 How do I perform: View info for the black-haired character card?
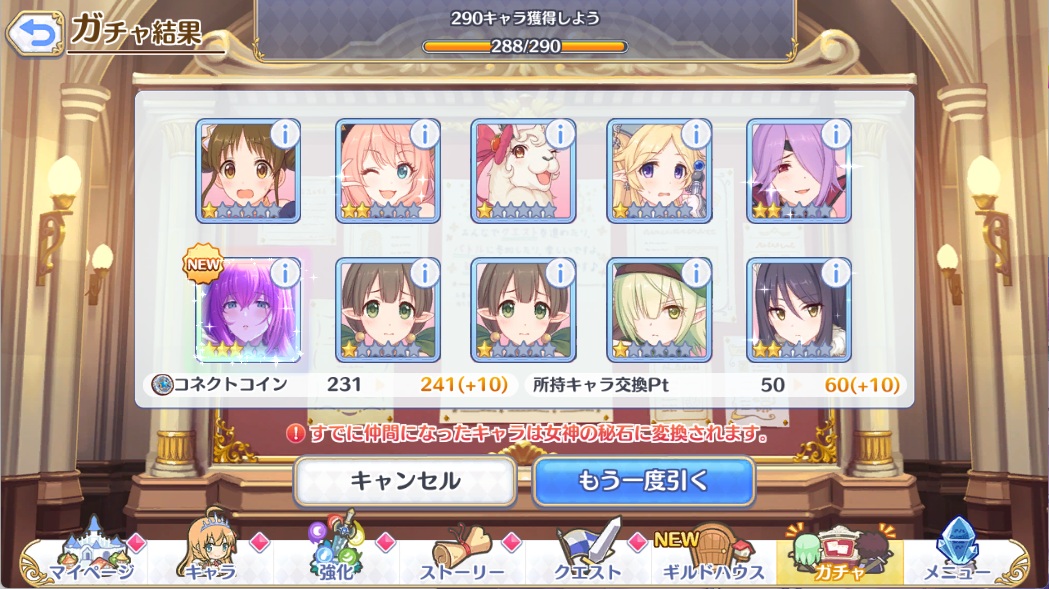[x=836, y=273]
